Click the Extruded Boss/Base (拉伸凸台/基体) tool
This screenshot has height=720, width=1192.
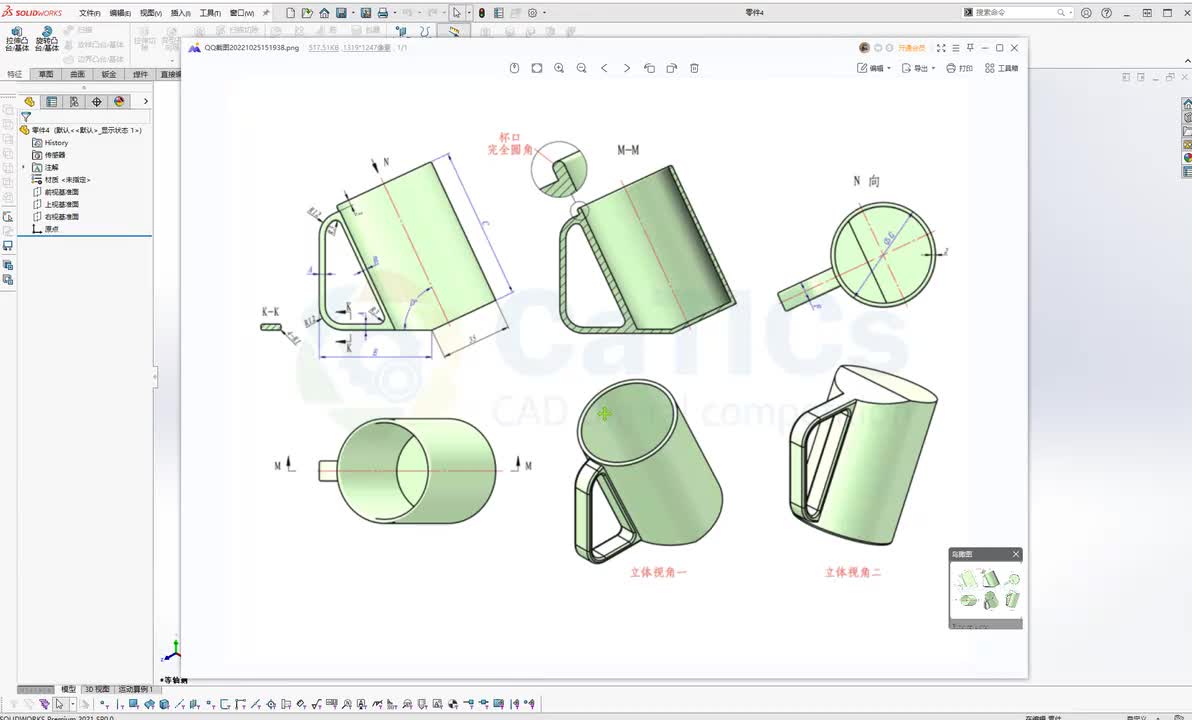coord(17,39)
